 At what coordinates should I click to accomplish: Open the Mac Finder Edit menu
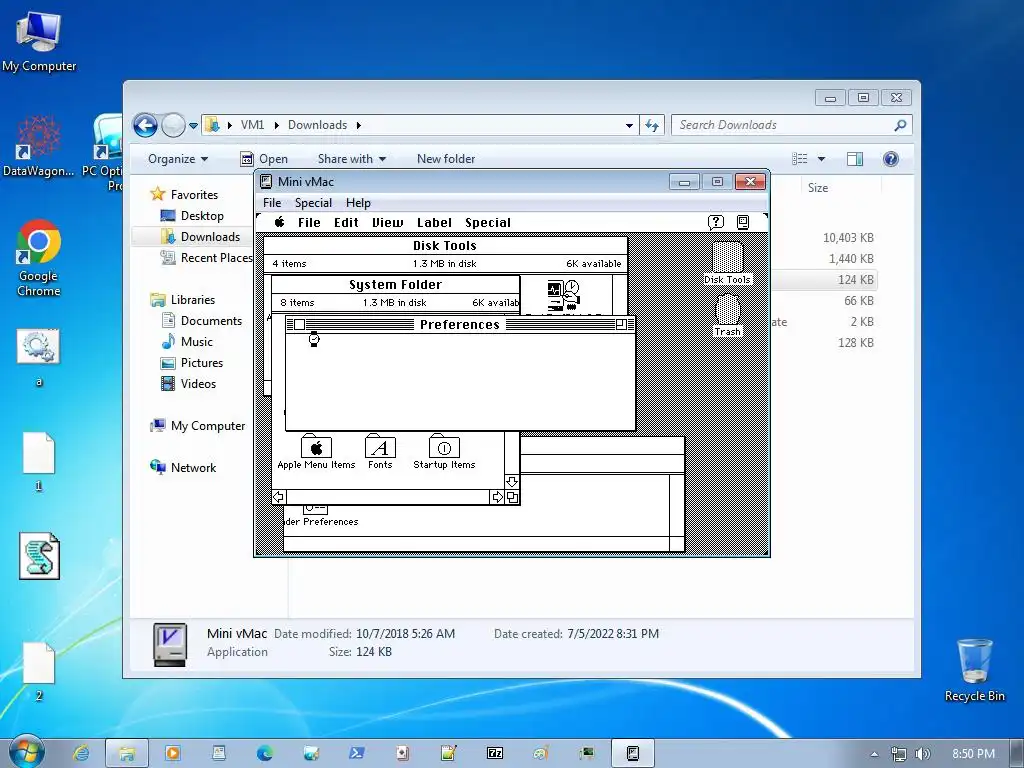[346, 223]
